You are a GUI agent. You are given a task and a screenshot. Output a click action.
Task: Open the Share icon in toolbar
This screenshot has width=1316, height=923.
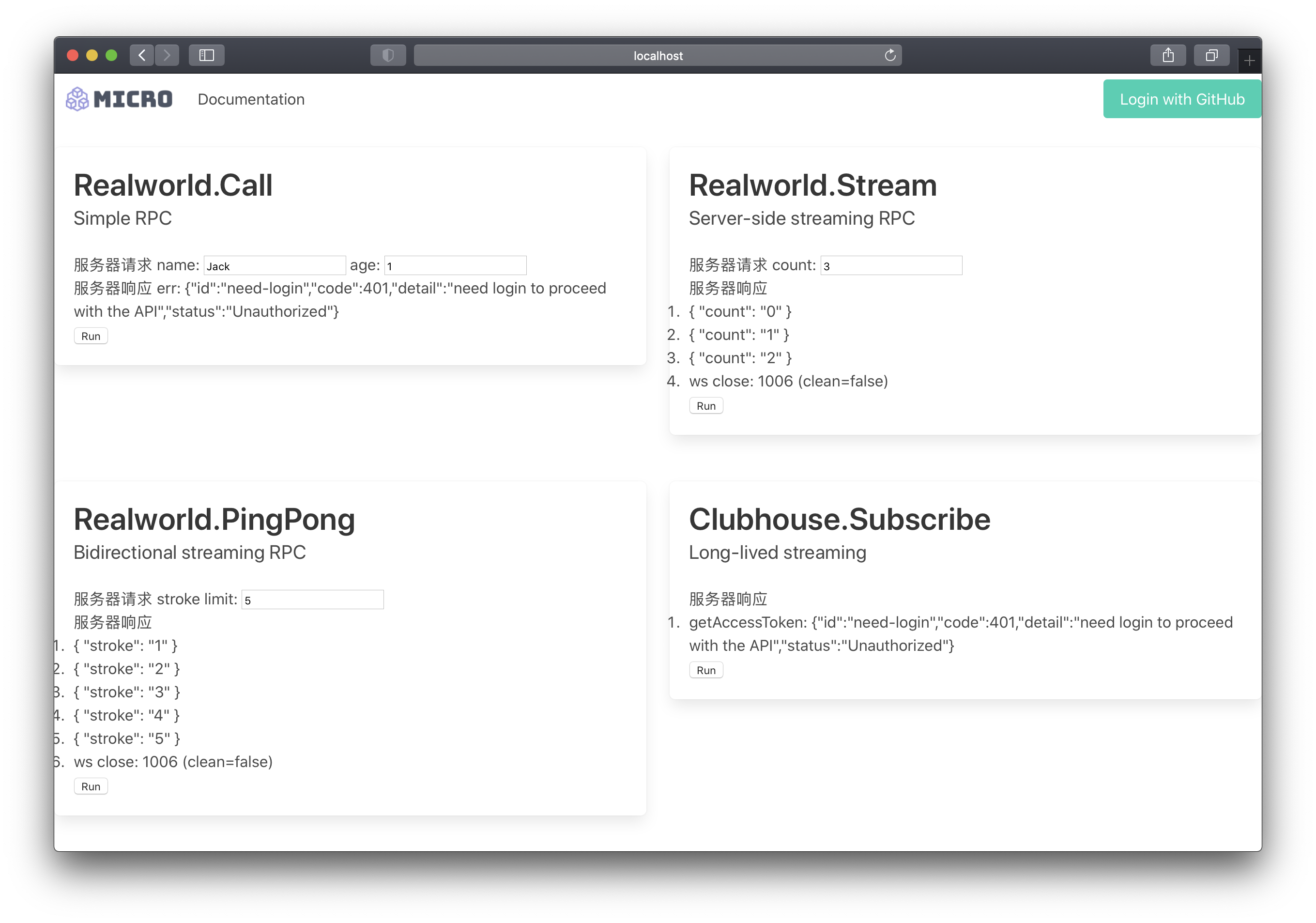(x=1168, y=55)
